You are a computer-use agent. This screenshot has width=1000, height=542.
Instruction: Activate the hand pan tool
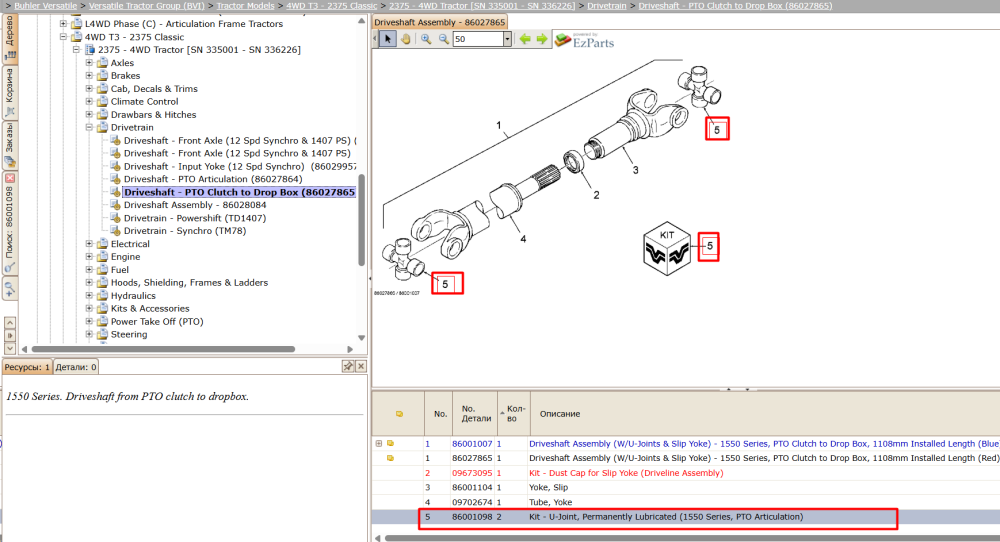(405, 39)
